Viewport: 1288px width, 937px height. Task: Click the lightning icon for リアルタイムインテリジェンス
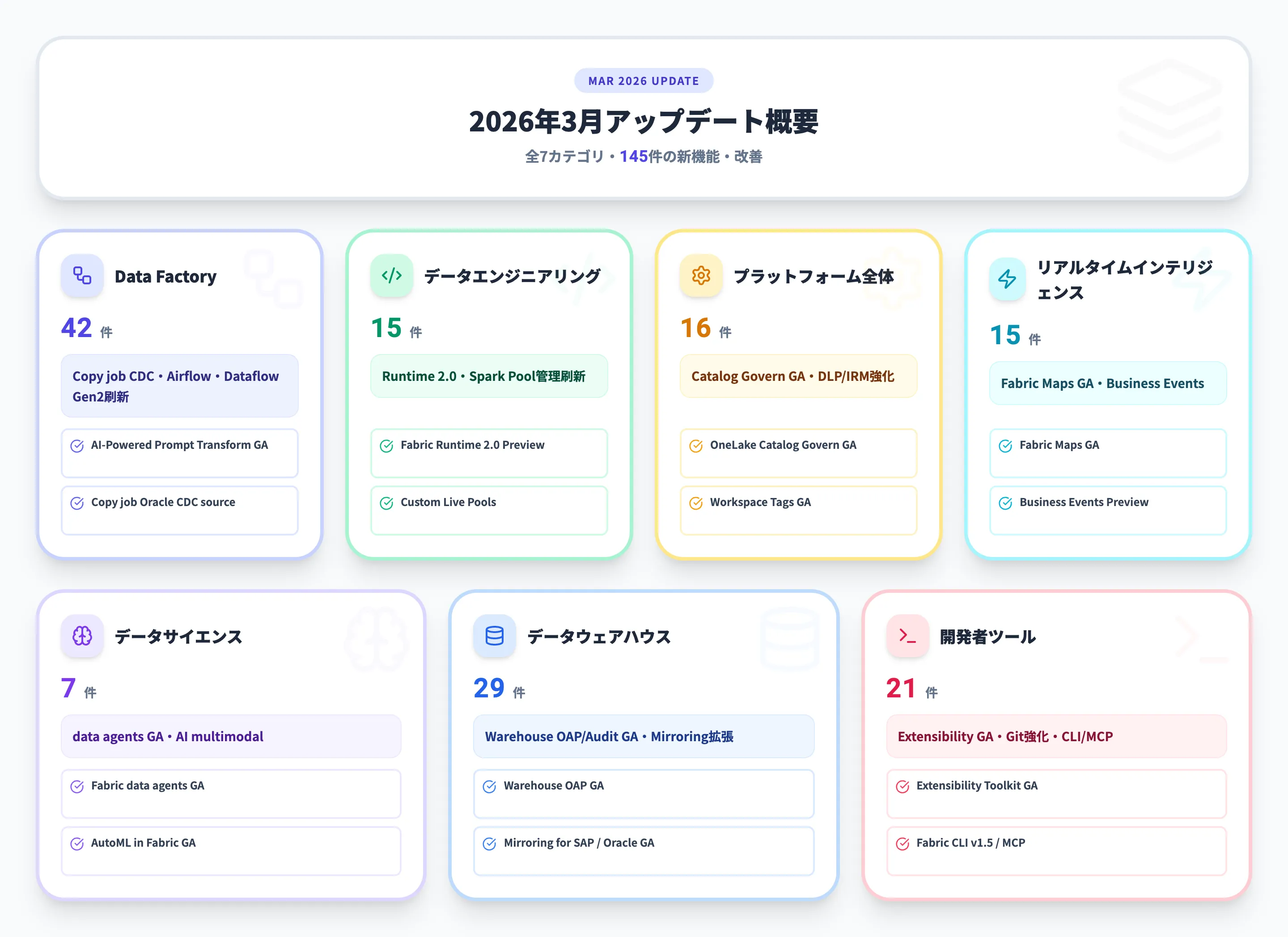(x=1006, y=279)
